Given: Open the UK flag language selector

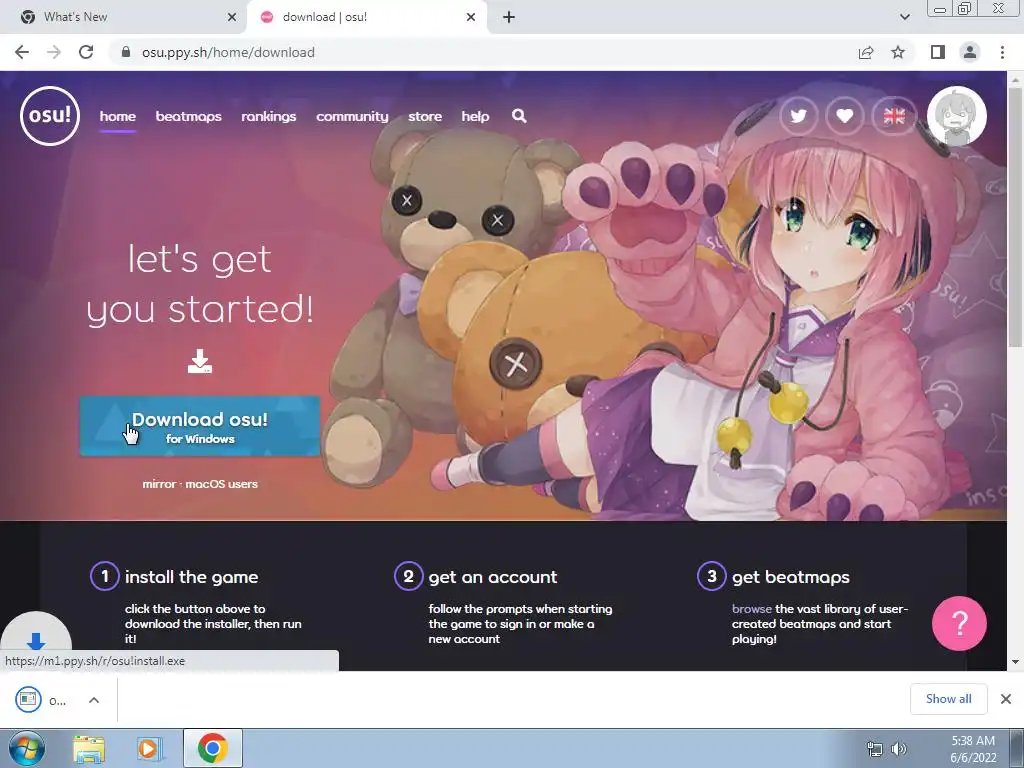Looking at the screenshot, I should coord(894,116).
